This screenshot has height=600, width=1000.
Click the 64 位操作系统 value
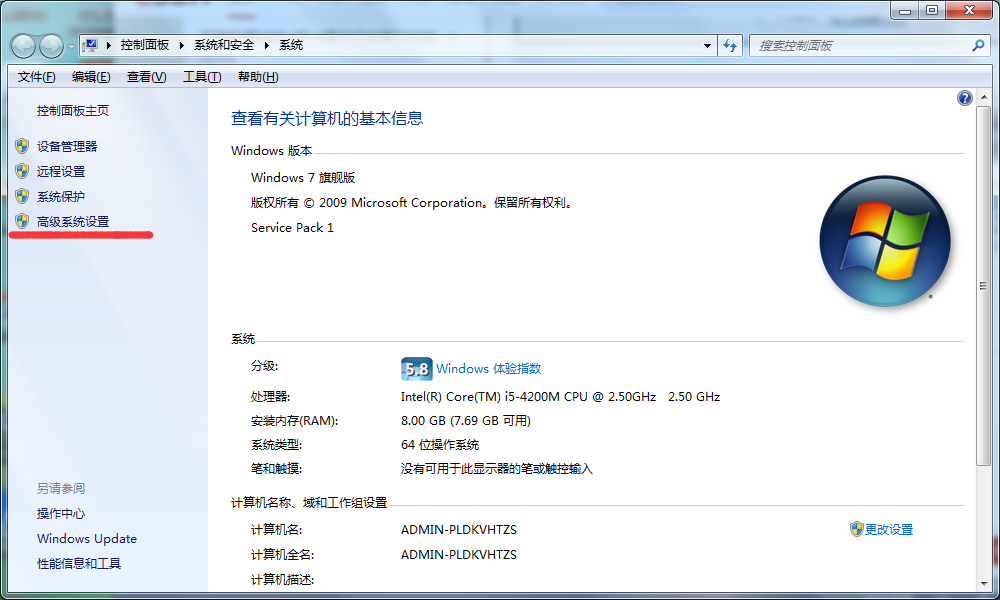[x=439, y=445]
